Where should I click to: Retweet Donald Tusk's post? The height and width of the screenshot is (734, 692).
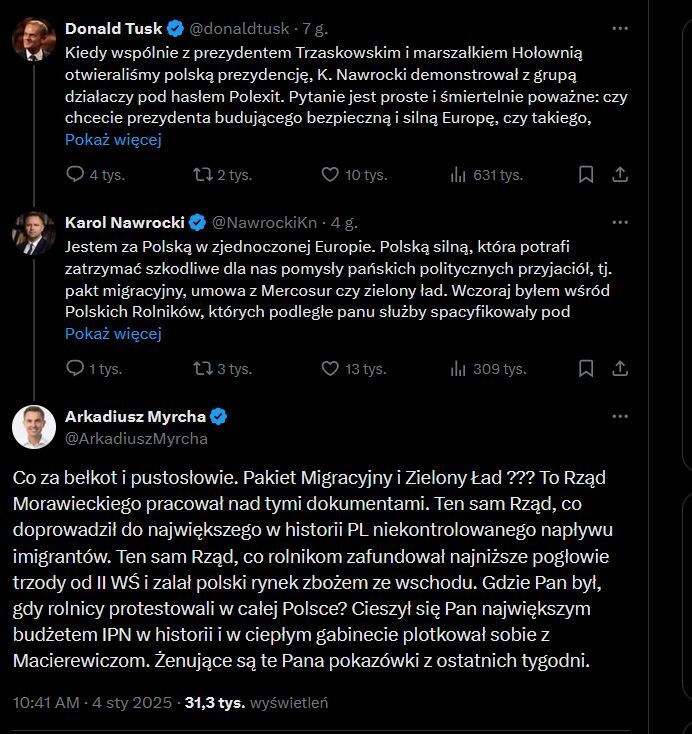coord(204,174)
